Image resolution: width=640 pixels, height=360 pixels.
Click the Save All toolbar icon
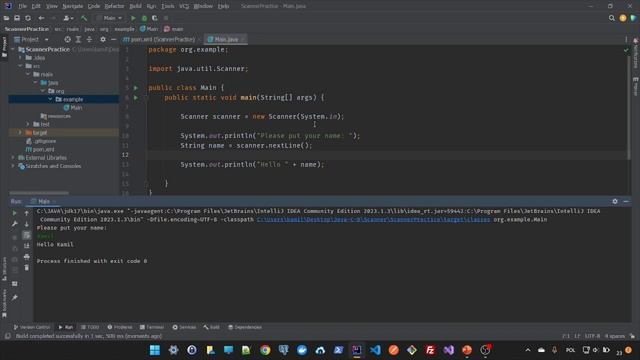coord(17,18)
